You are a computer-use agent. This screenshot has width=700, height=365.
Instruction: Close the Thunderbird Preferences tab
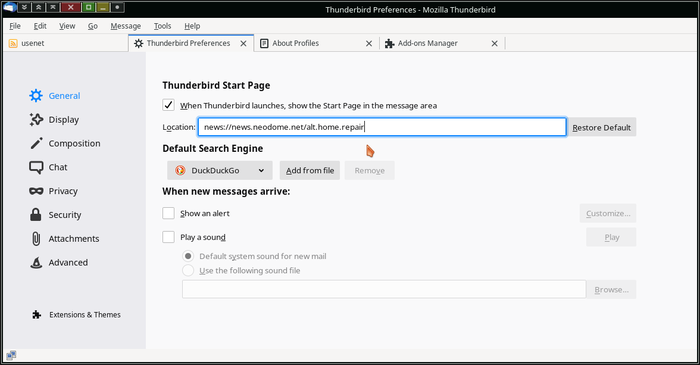point(243,43)
